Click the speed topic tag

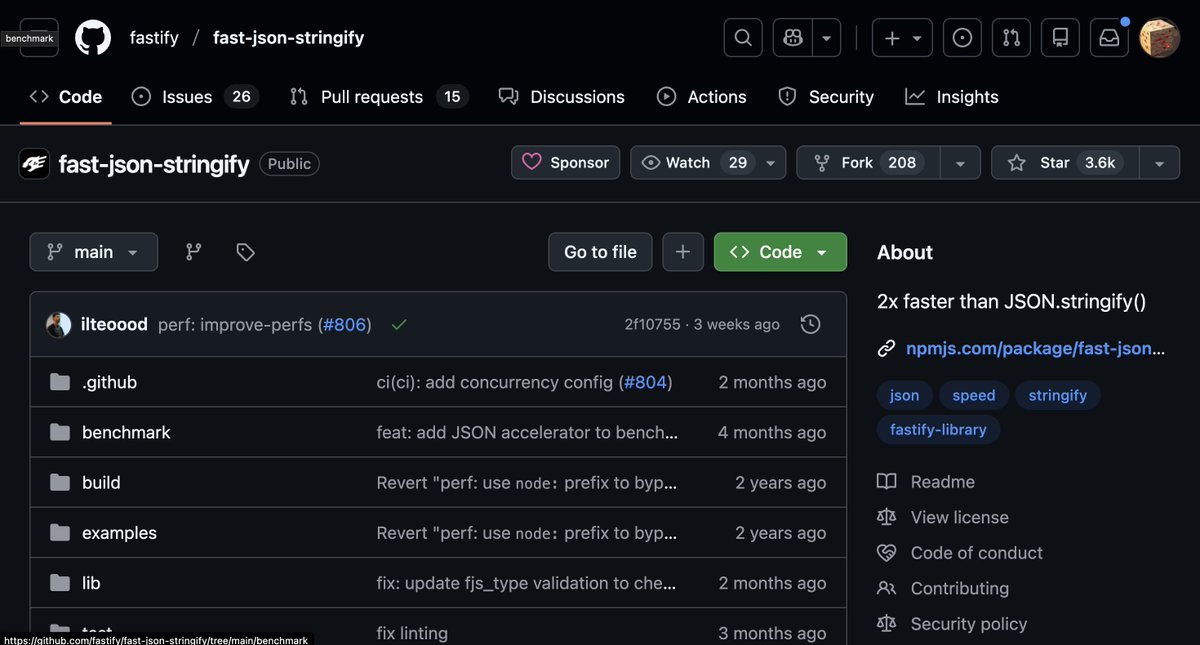(974, 395)
